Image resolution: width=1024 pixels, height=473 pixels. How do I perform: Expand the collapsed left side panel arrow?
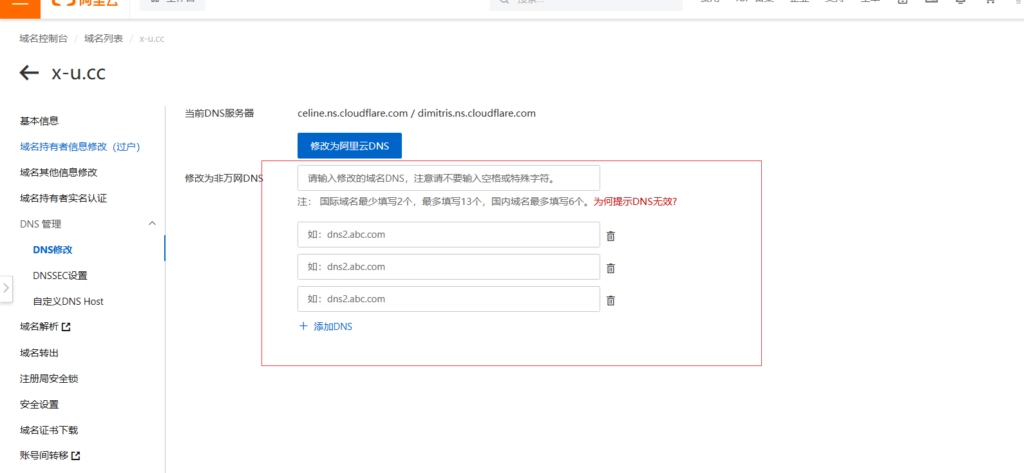6,287
